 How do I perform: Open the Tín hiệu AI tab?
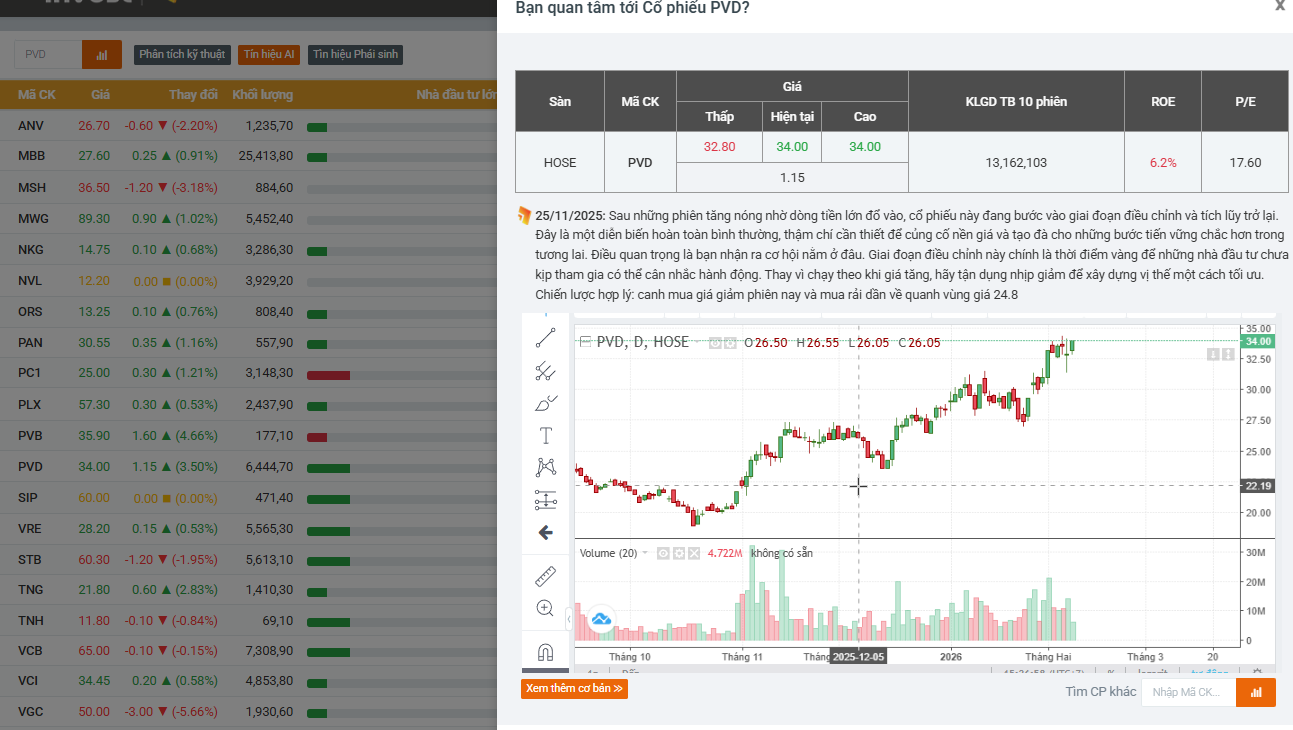269,55
